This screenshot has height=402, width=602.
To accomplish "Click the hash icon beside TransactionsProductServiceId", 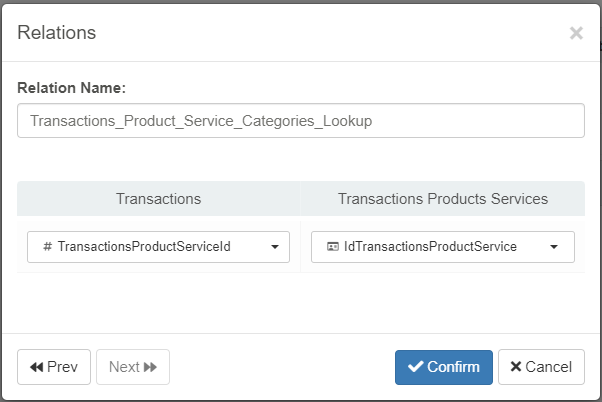I will pyautogui.click(x=48, y=247).
